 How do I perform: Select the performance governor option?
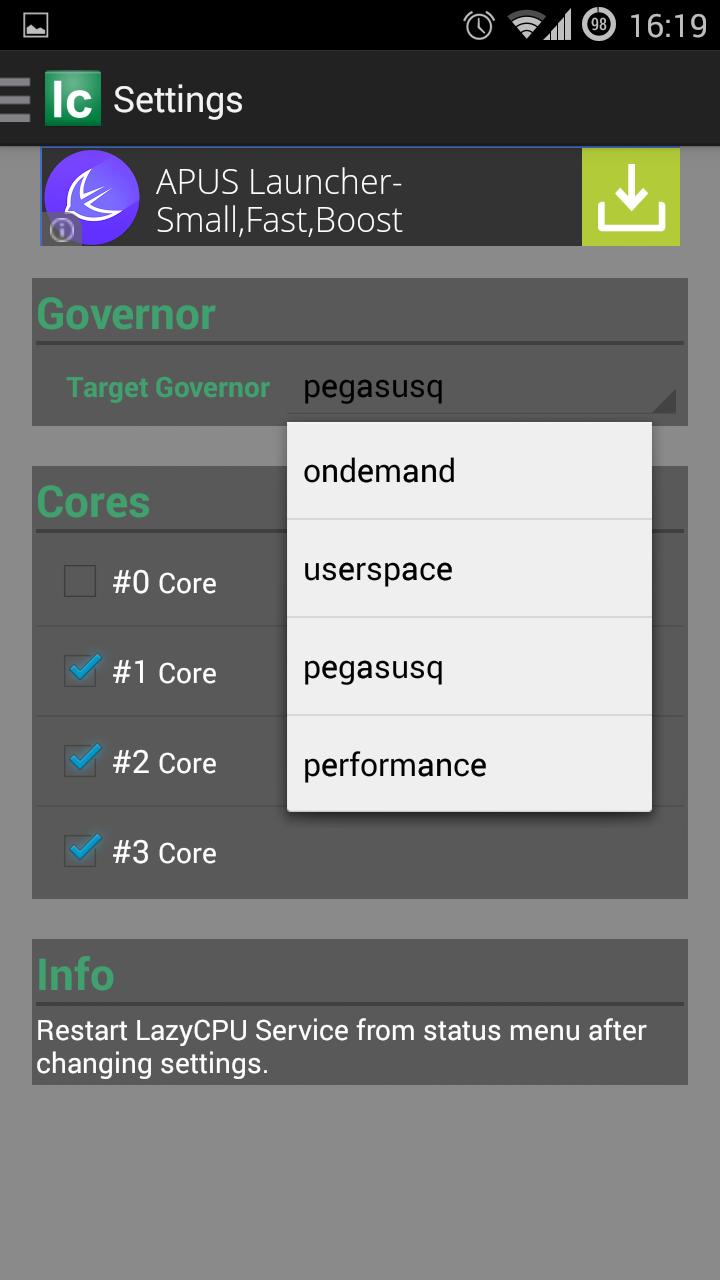[x=469, y=765]
